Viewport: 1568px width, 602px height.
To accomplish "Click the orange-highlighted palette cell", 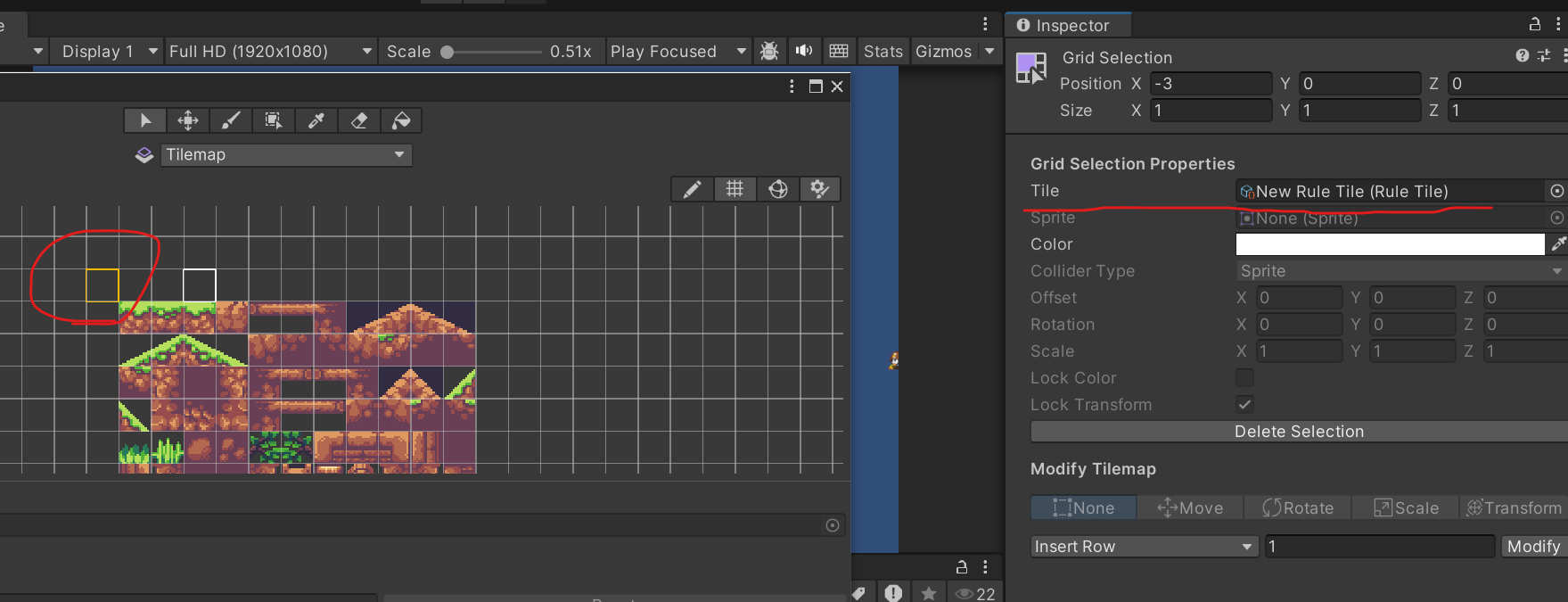I will (x=102, y=285).
